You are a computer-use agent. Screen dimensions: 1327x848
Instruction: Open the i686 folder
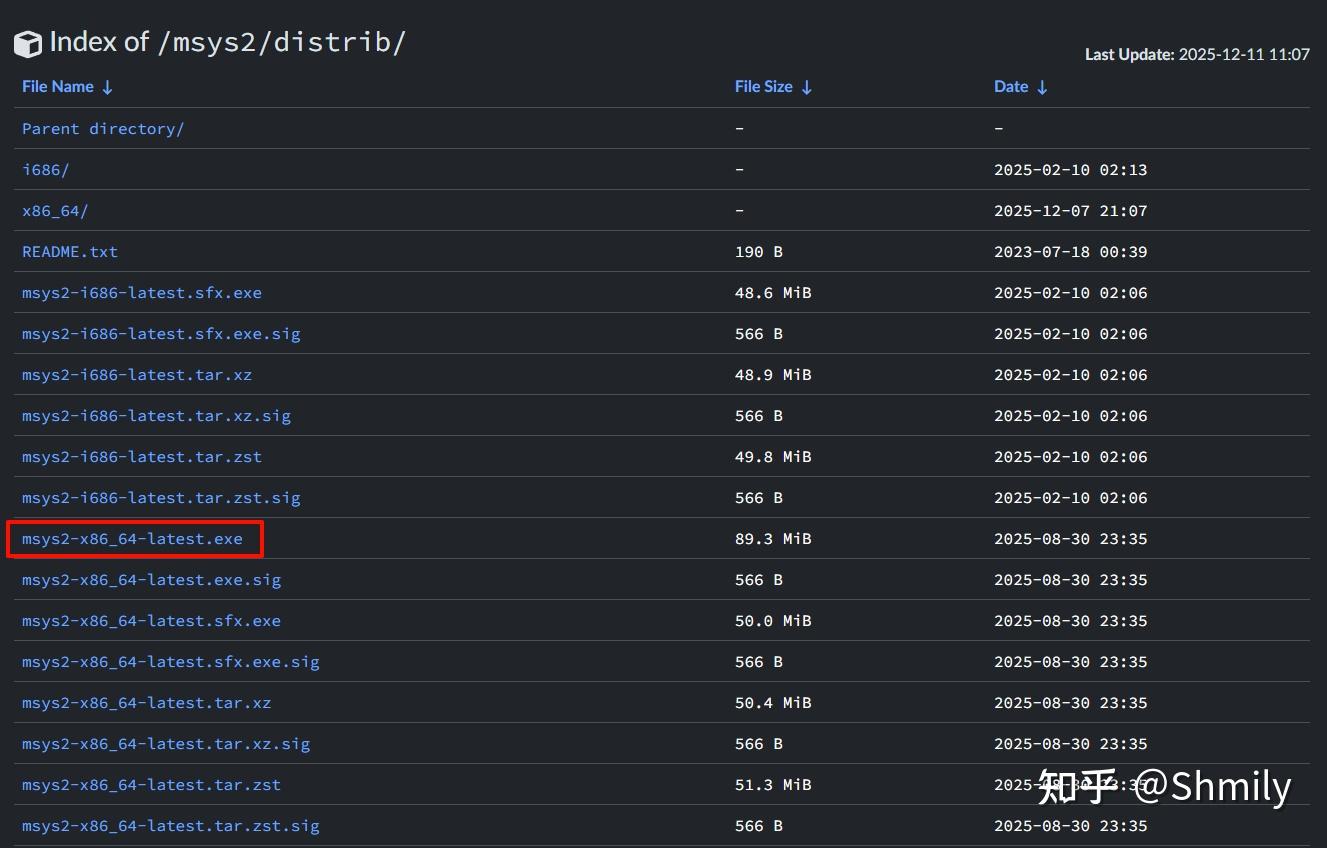click(x=45, y=169)
